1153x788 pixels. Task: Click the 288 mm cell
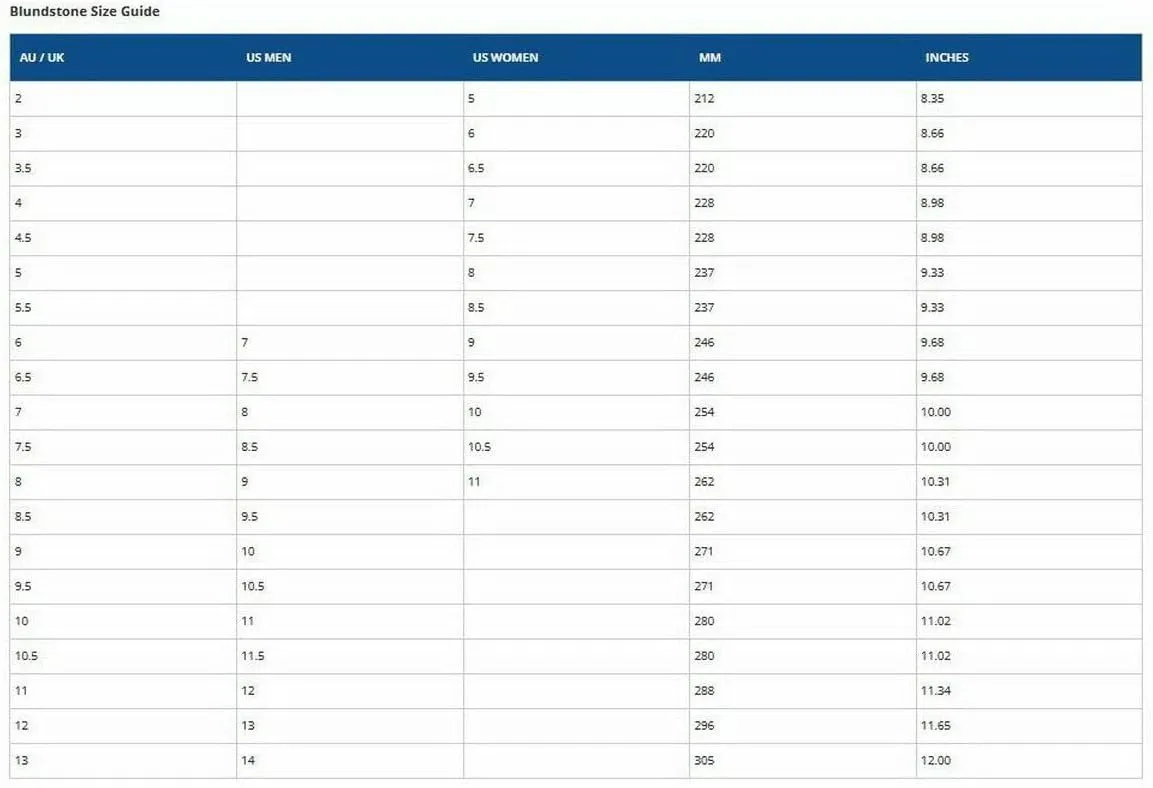802,691
